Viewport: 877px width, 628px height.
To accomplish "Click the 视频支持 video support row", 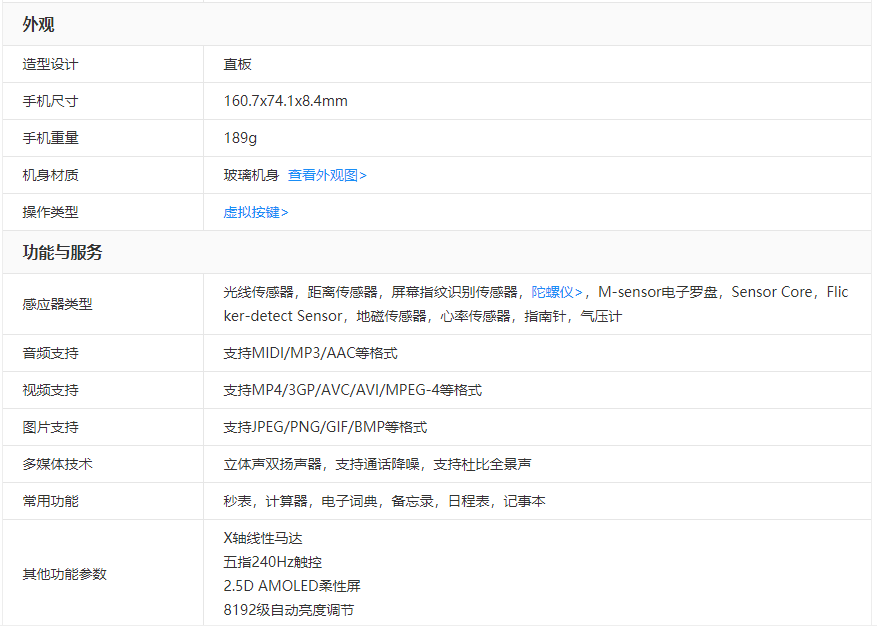I will pyautogui.click(x=43, y=390).
